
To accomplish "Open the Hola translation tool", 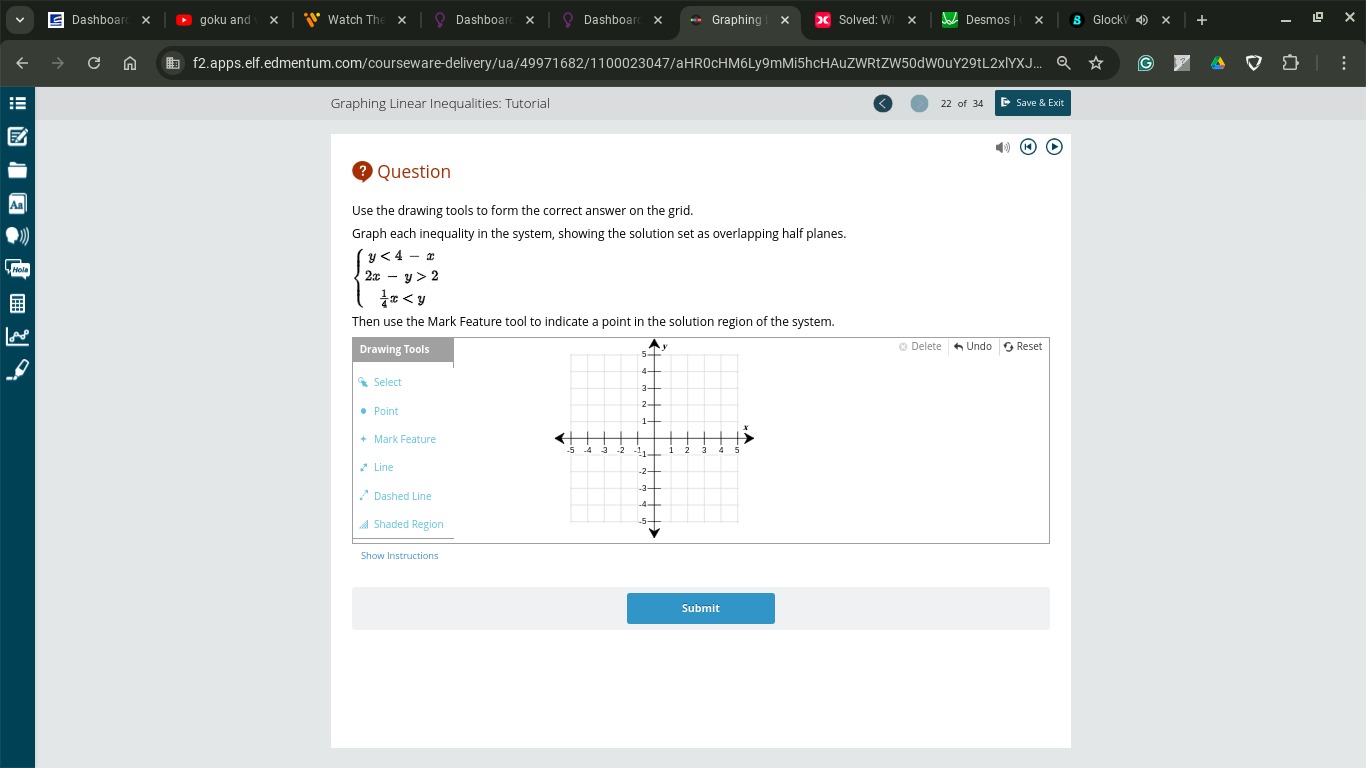I will point(17,269).
